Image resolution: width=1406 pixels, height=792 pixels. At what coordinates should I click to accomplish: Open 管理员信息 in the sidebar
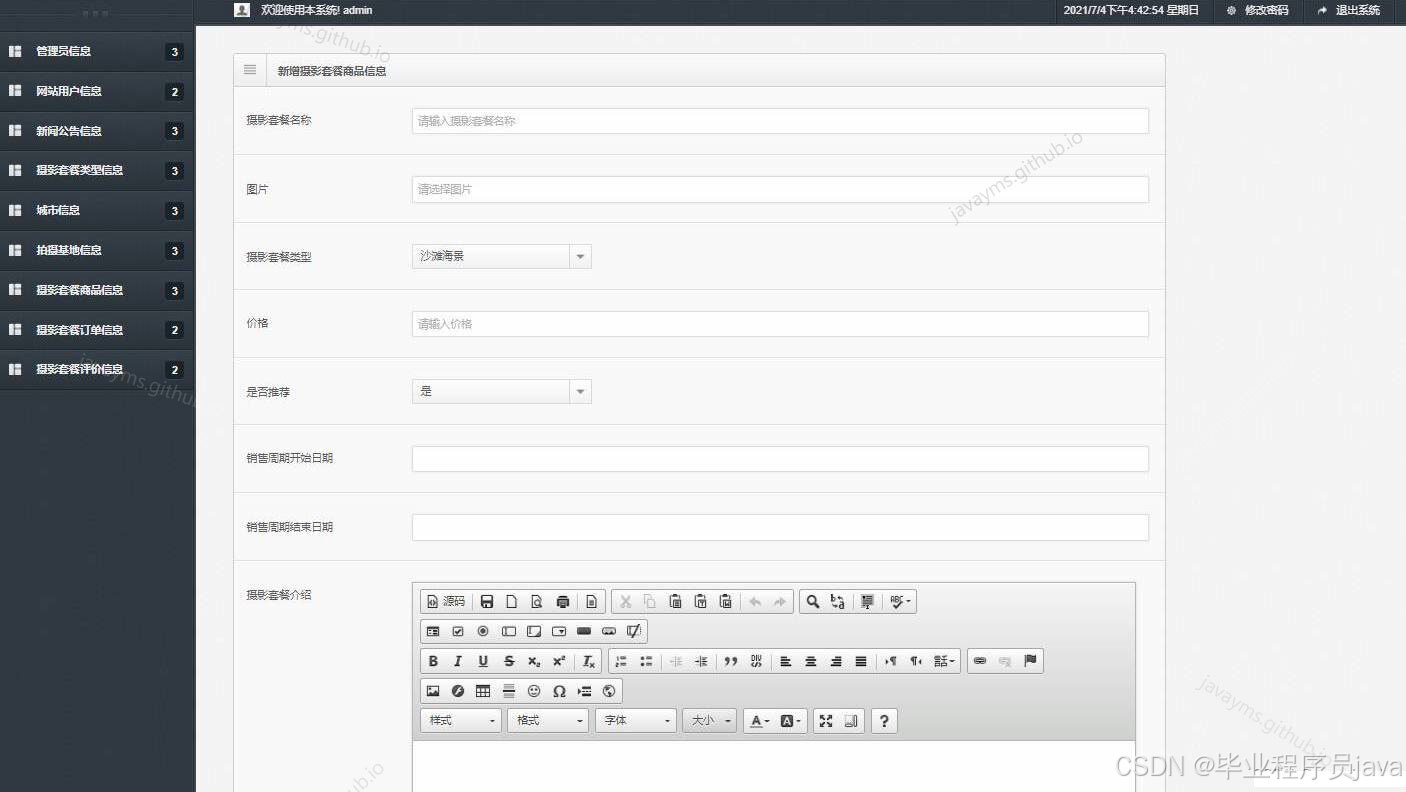tap(97, 51)
